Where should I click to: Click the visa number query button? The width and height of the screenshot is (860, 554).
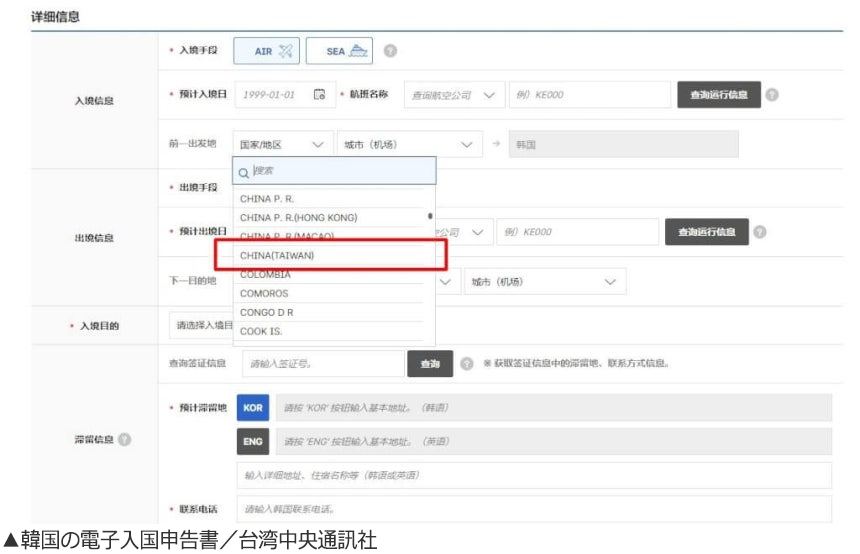tap(430, 364)
